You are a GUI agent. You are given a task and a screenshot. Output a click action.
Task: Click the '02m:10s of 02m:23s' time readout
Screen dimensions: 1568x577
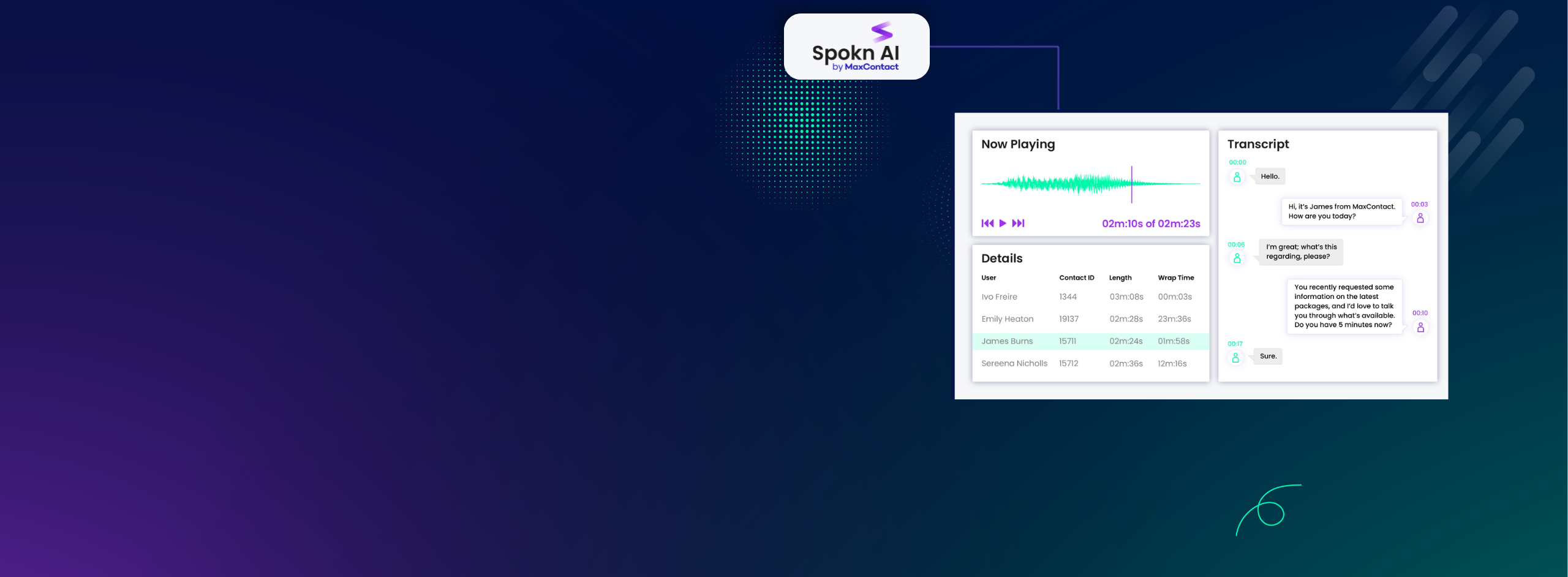(1151, 224)
